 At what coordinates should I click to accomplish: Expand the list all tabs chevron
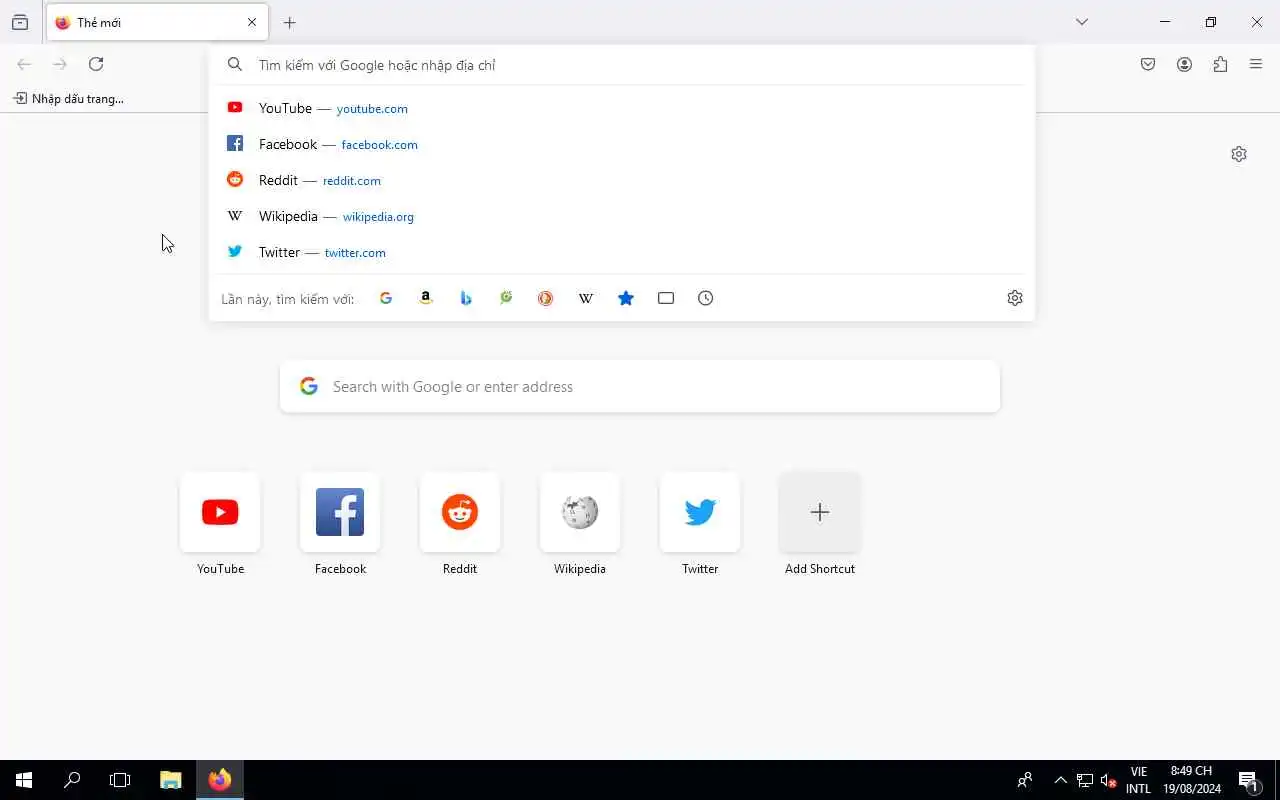1082,22
